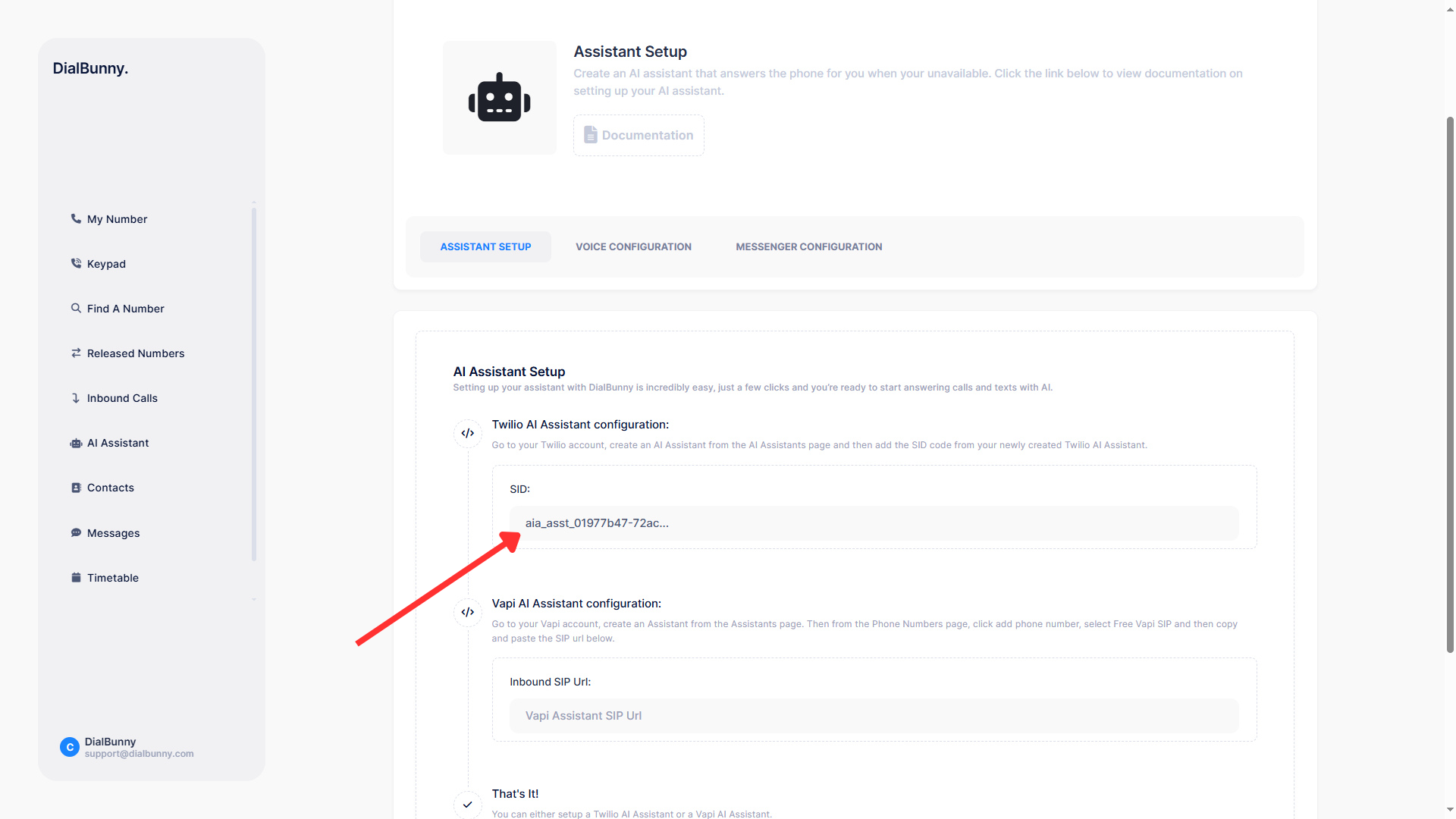Open the Messenger Configuration tab
1456x819 pixels.
coord(808,246)
